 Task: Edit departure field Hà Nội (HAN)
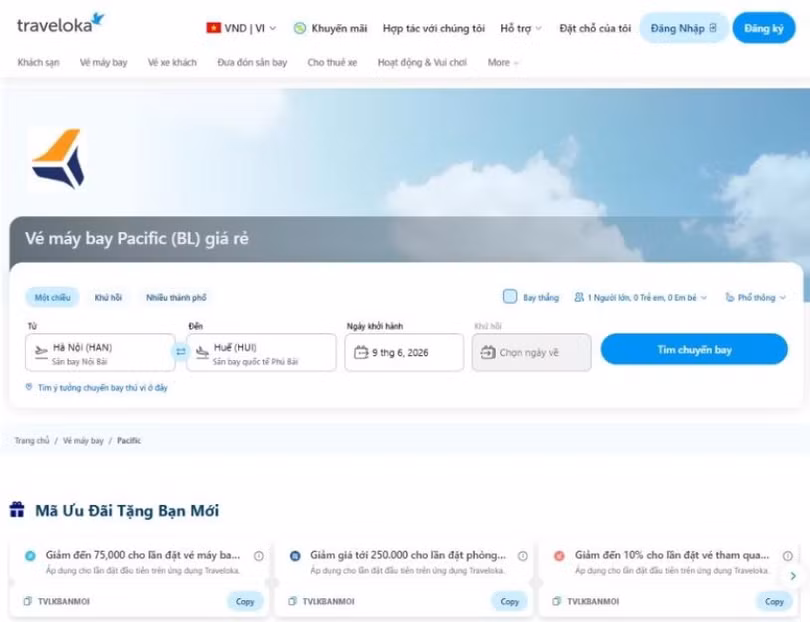click(x=100, y=352)
